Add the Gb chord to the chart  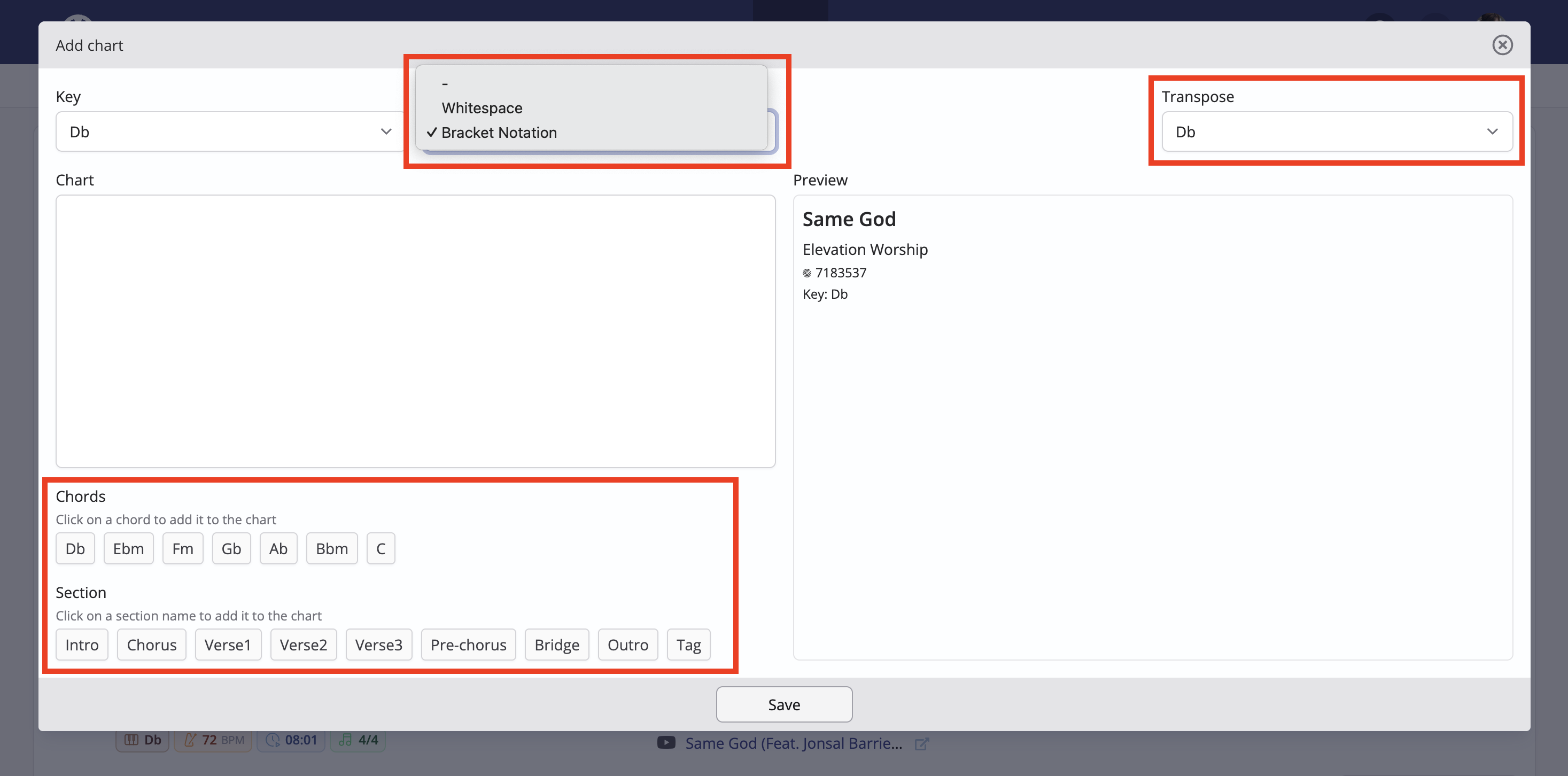click(231, 548)
